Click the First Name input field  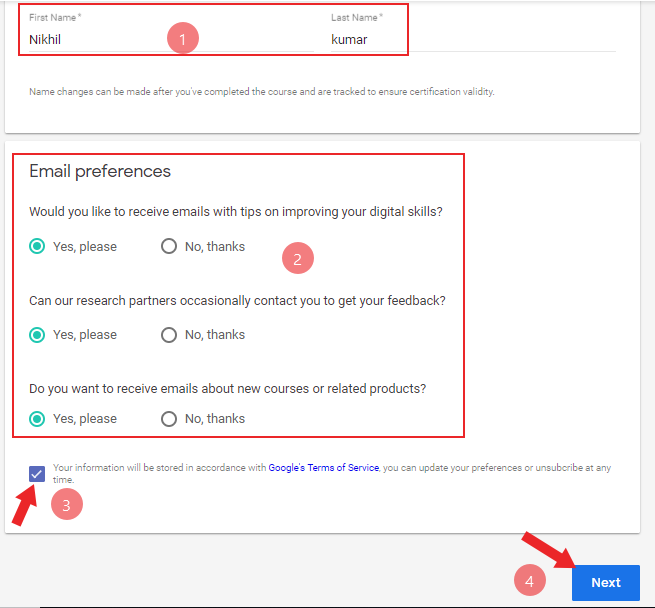171,40
